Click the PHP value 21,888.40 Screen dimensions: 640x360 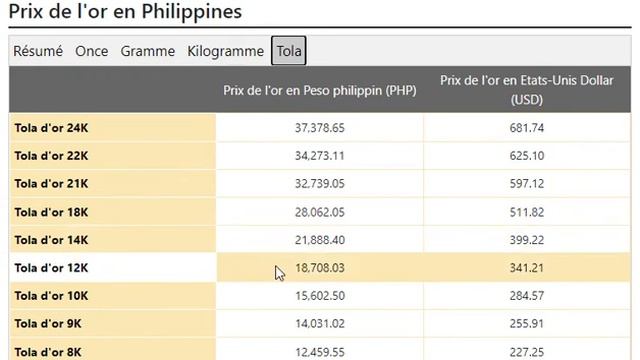[320, 240]
